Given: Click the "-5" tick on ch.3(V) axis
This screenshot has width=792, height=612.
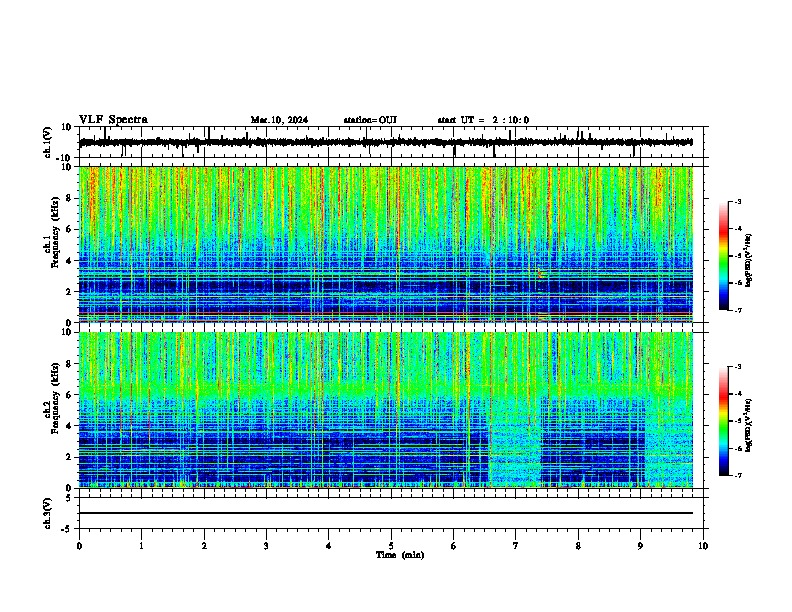Looking at the screenshot, I should point(67,529).
